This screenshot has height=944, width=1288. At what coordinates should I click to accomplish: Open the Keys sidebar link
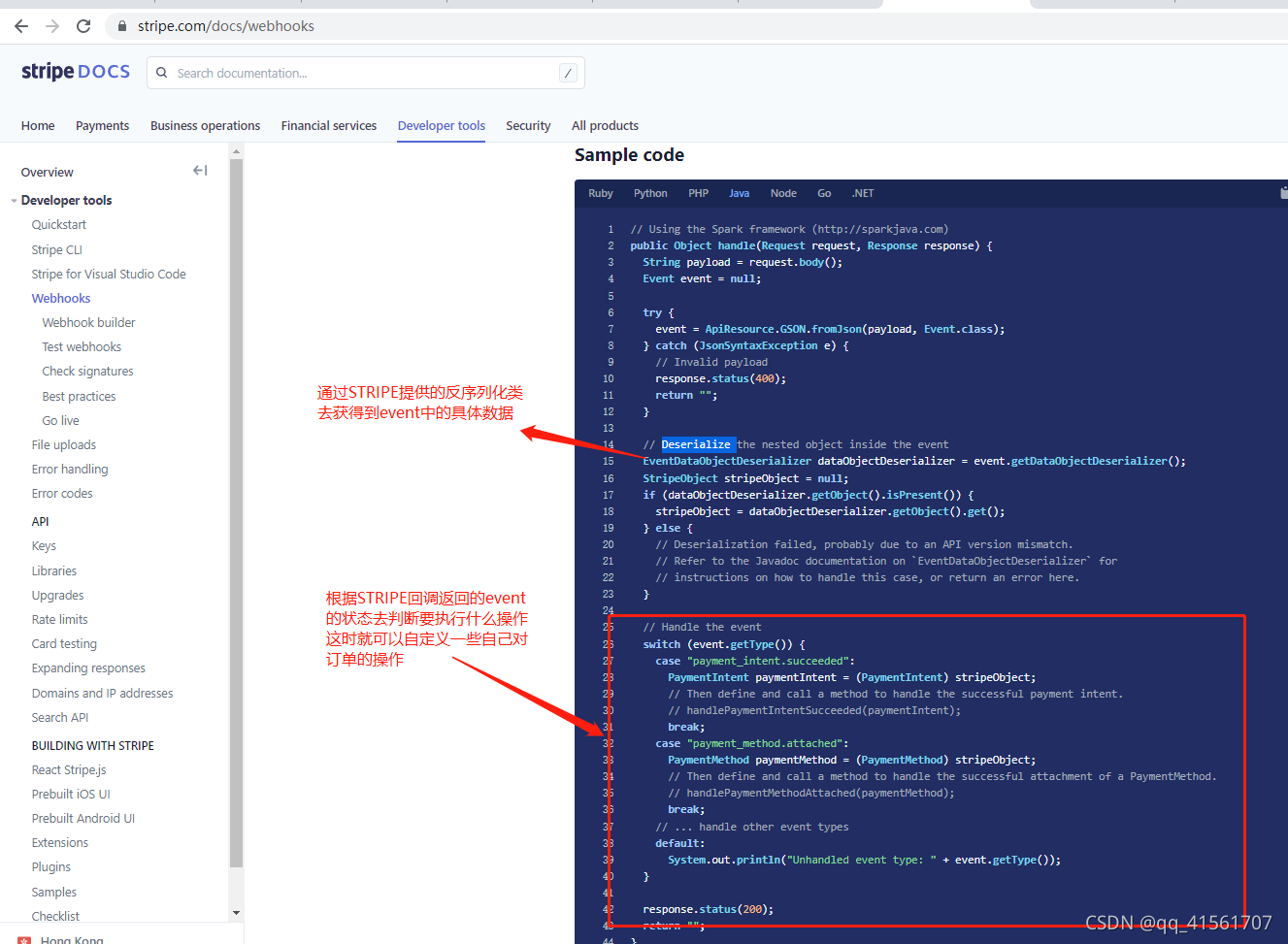(44, 545)
